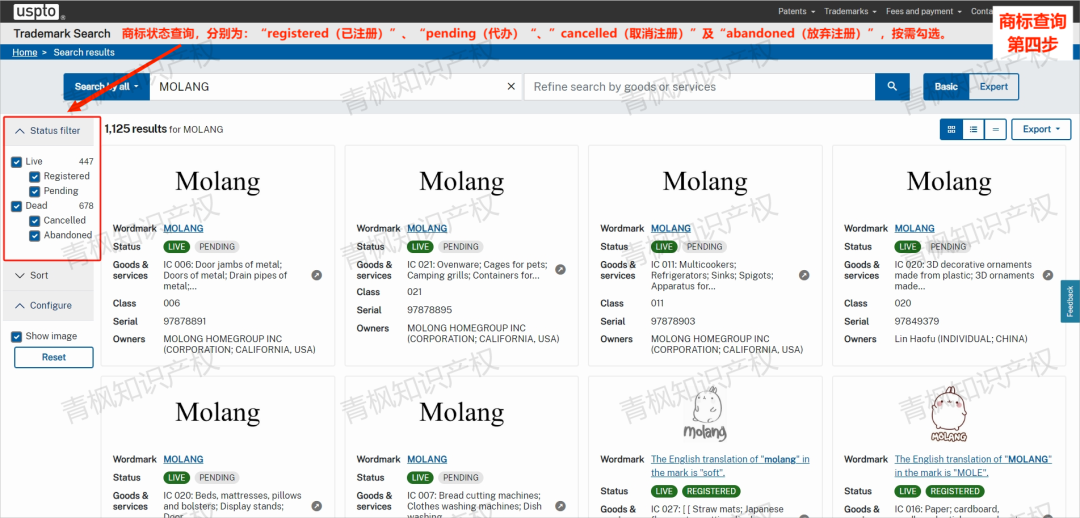Click serial number 97878903 text
The width and height of the screenshot is (1080, 518).
tap(673, 322)
